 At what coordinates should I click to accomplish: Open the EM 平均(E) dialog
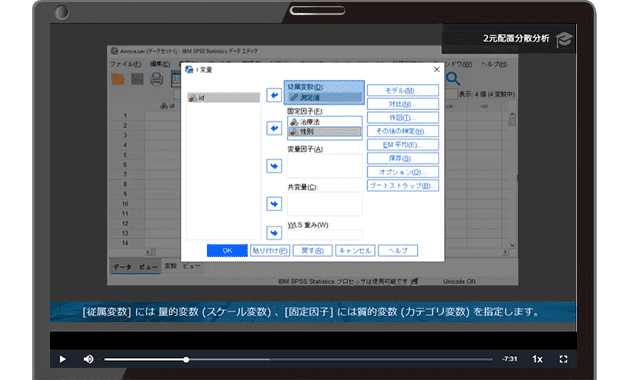tap(403, 145)
